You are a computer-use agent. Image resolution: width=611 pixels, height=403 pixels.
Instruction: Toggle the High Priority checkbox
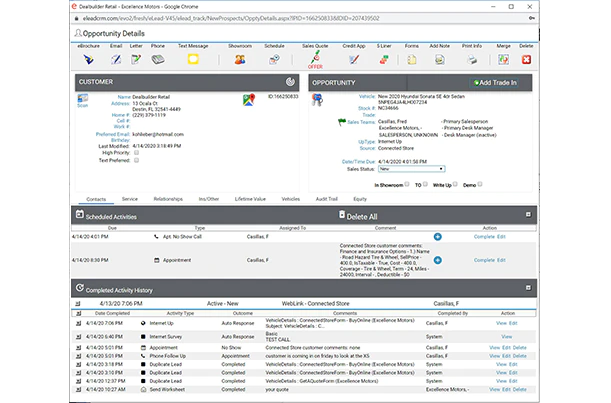136,153
